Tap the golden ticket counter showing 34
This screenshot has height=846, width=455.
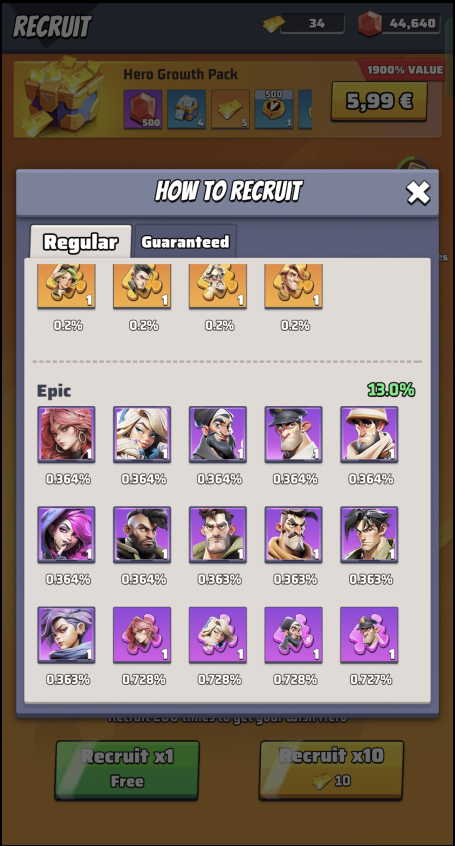coord(304,24)
